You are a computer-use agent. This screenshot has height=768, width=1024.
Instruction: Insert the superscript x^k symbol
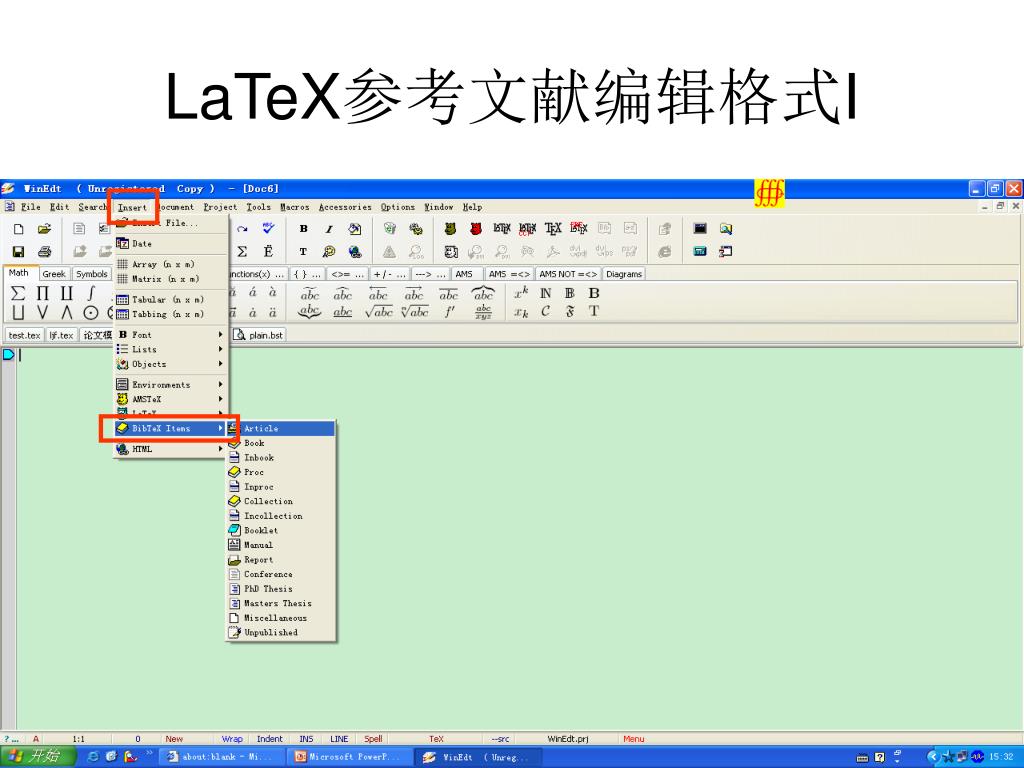pyautogui.click(x=520, y=293)
